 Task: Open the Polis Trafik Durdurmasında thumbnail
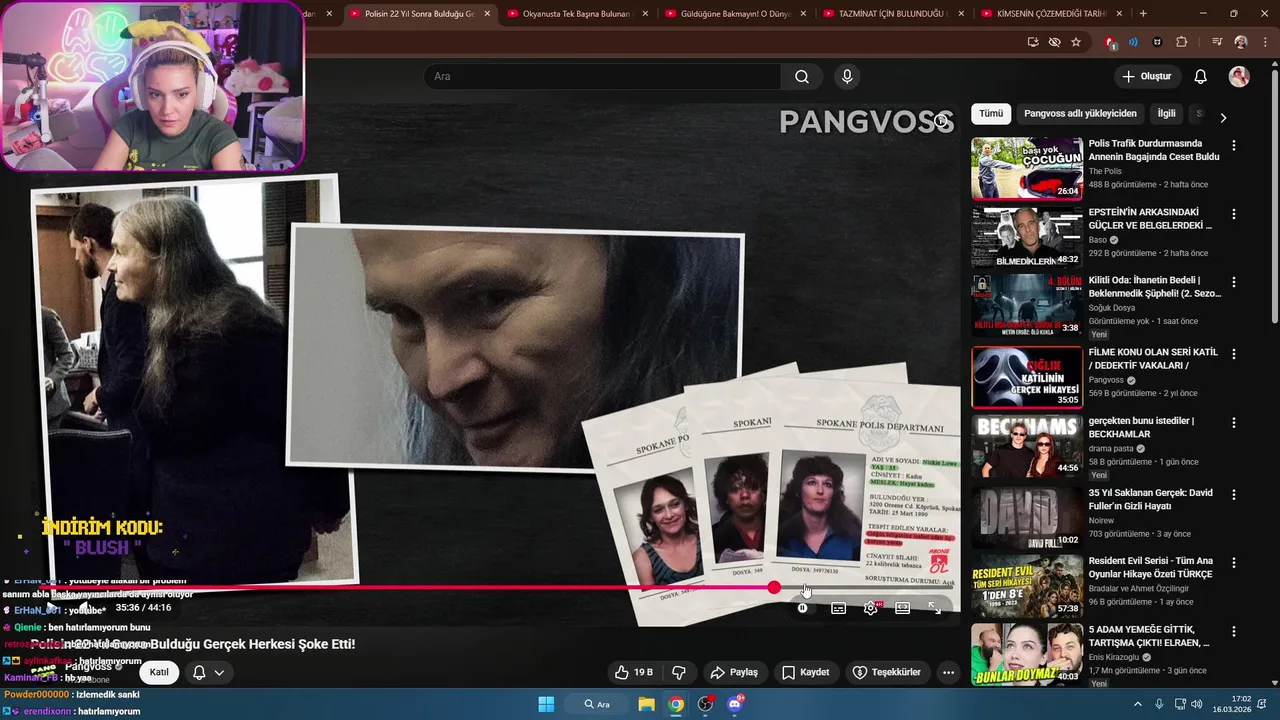click(1027, 169)
